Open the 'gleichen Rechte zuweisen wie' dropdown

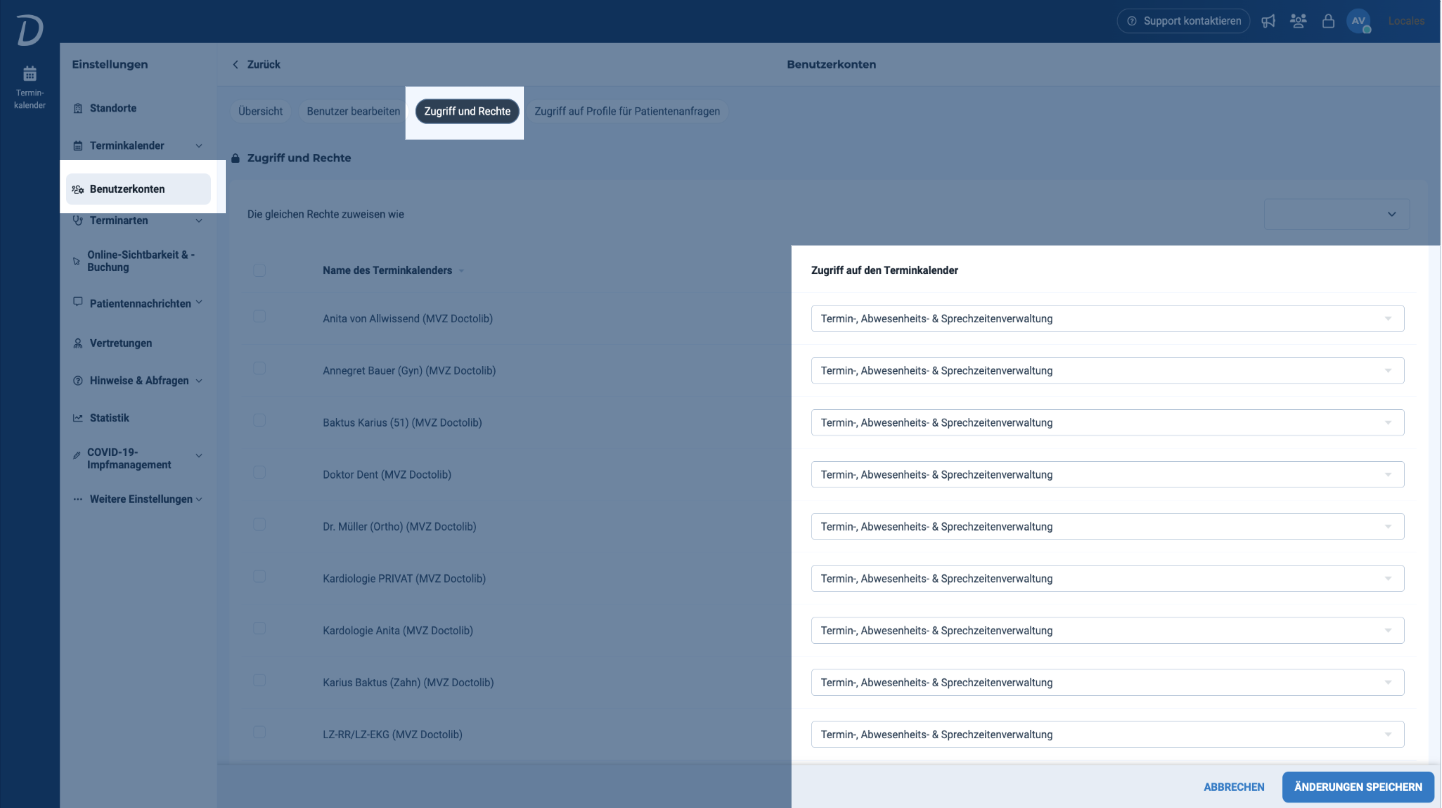[x=1337, y=214]
